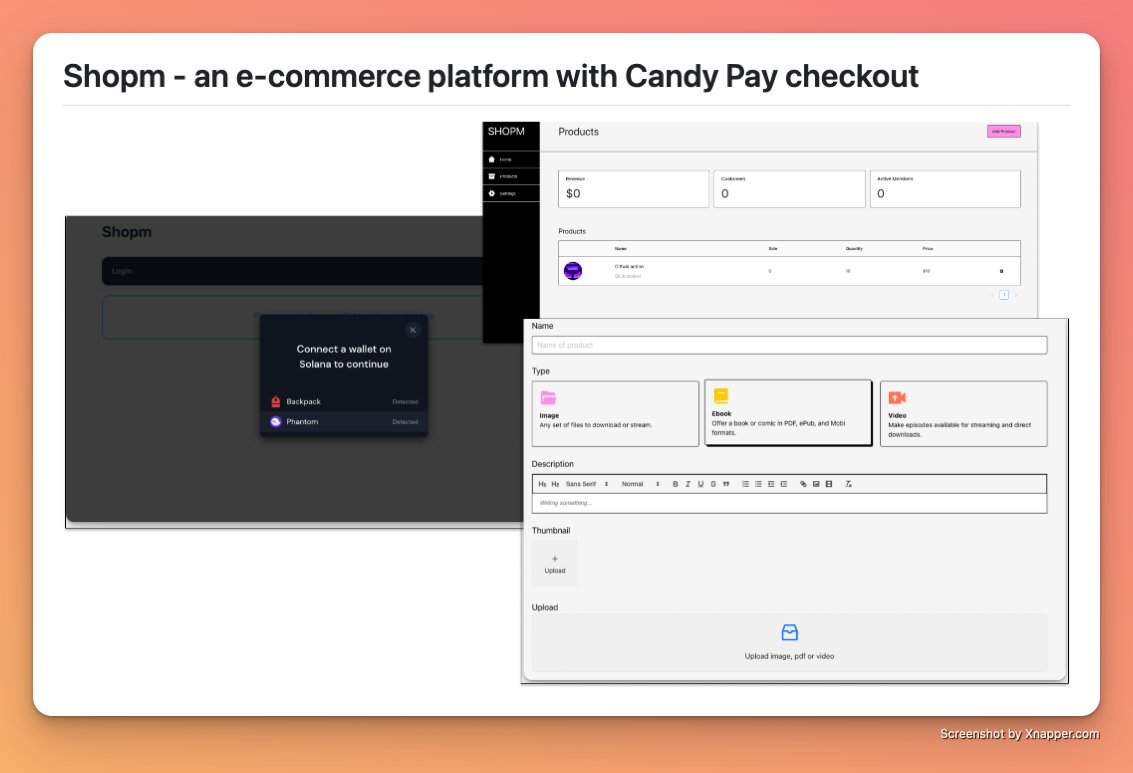The height and width of the screenshot is (773, 1133).
Task: Open Products via the box icon in sidebar
Action: point(491,176)
